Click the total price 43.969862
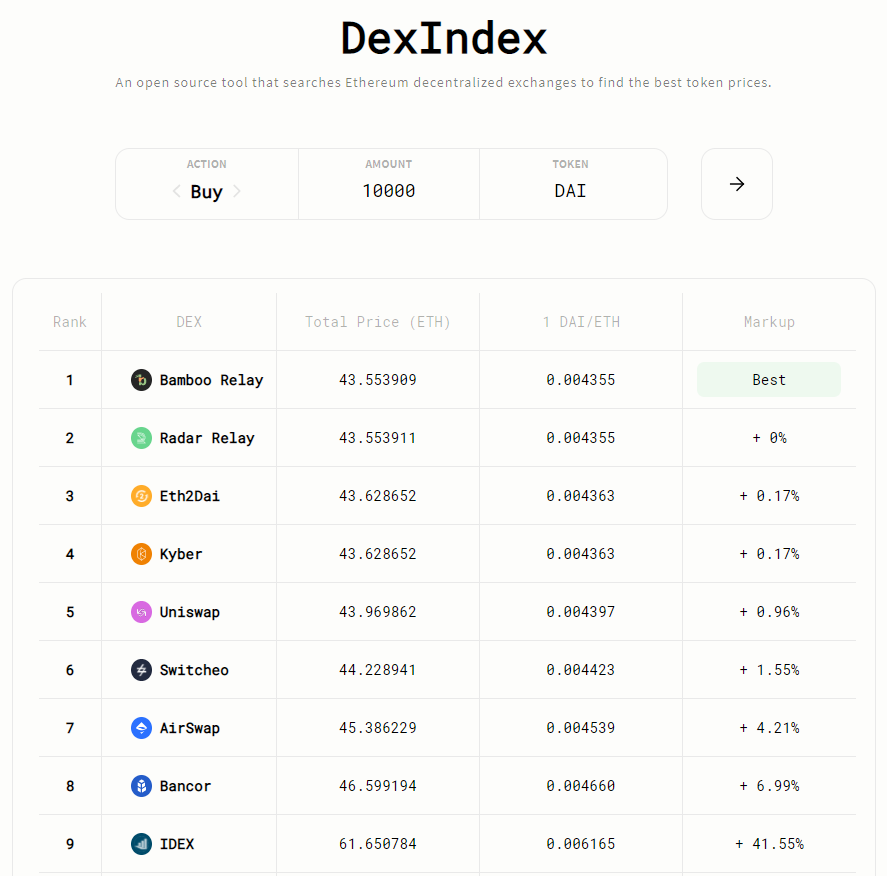The image size is (887, 876). pyautogui.click(x=377, y=612)
